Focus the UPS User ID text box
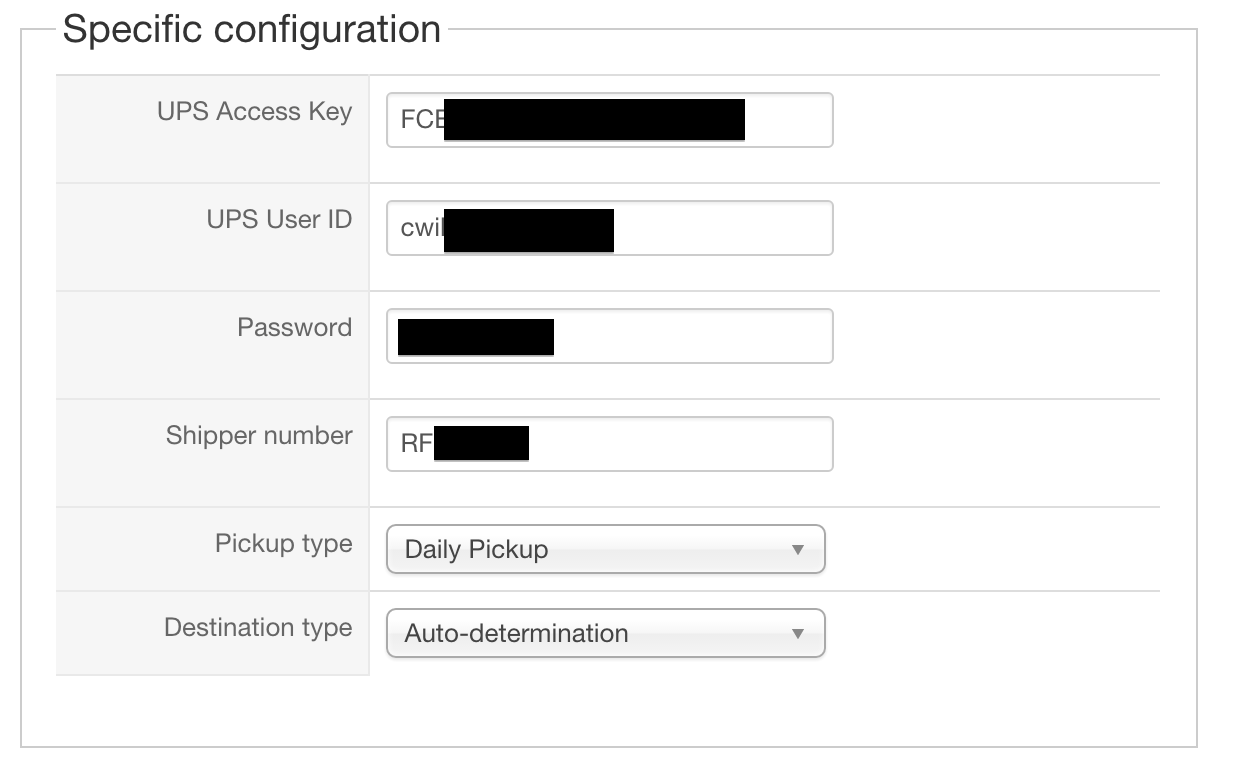 pos(720,228)
